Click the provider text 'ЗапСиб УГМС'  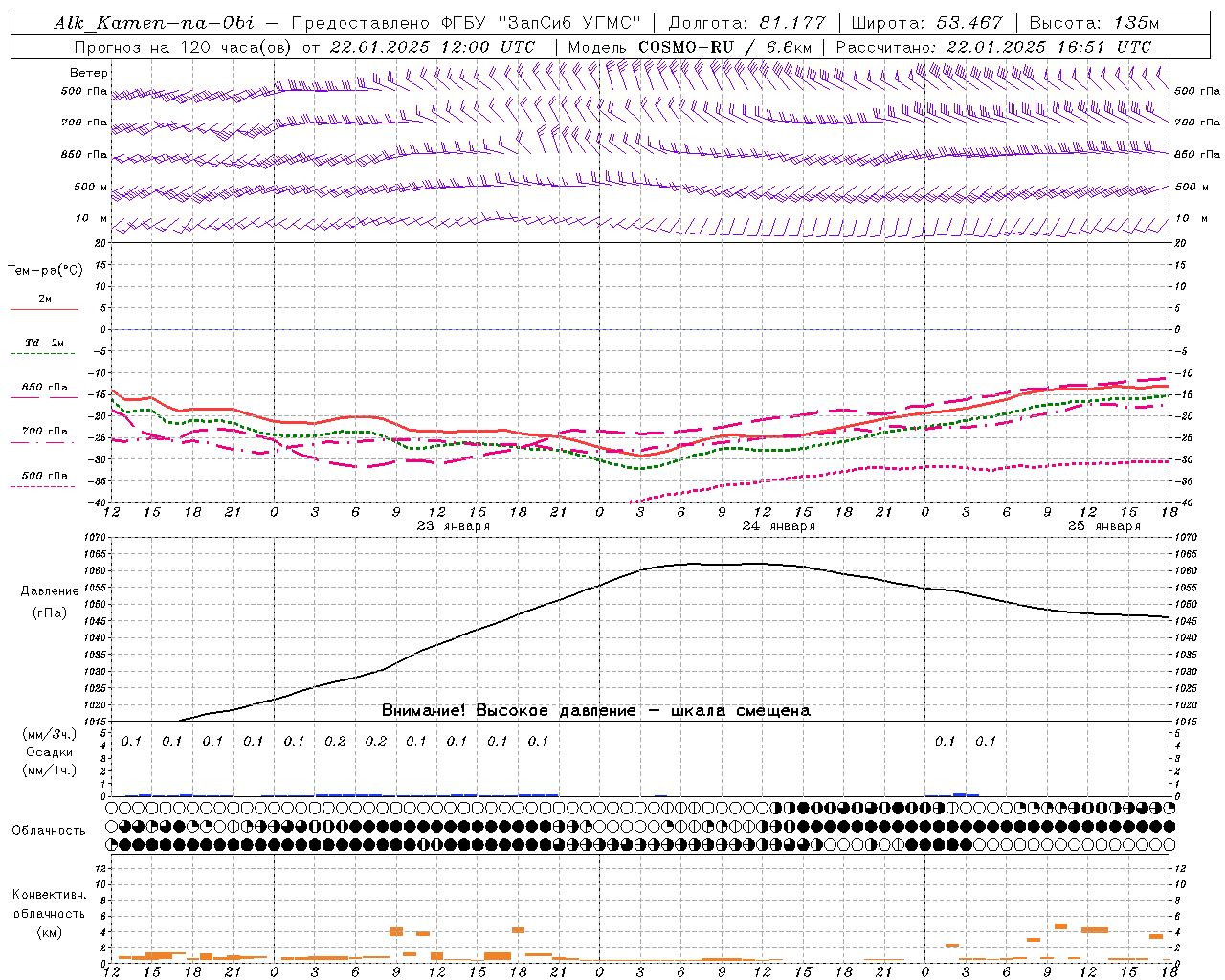tap(568, 23)
